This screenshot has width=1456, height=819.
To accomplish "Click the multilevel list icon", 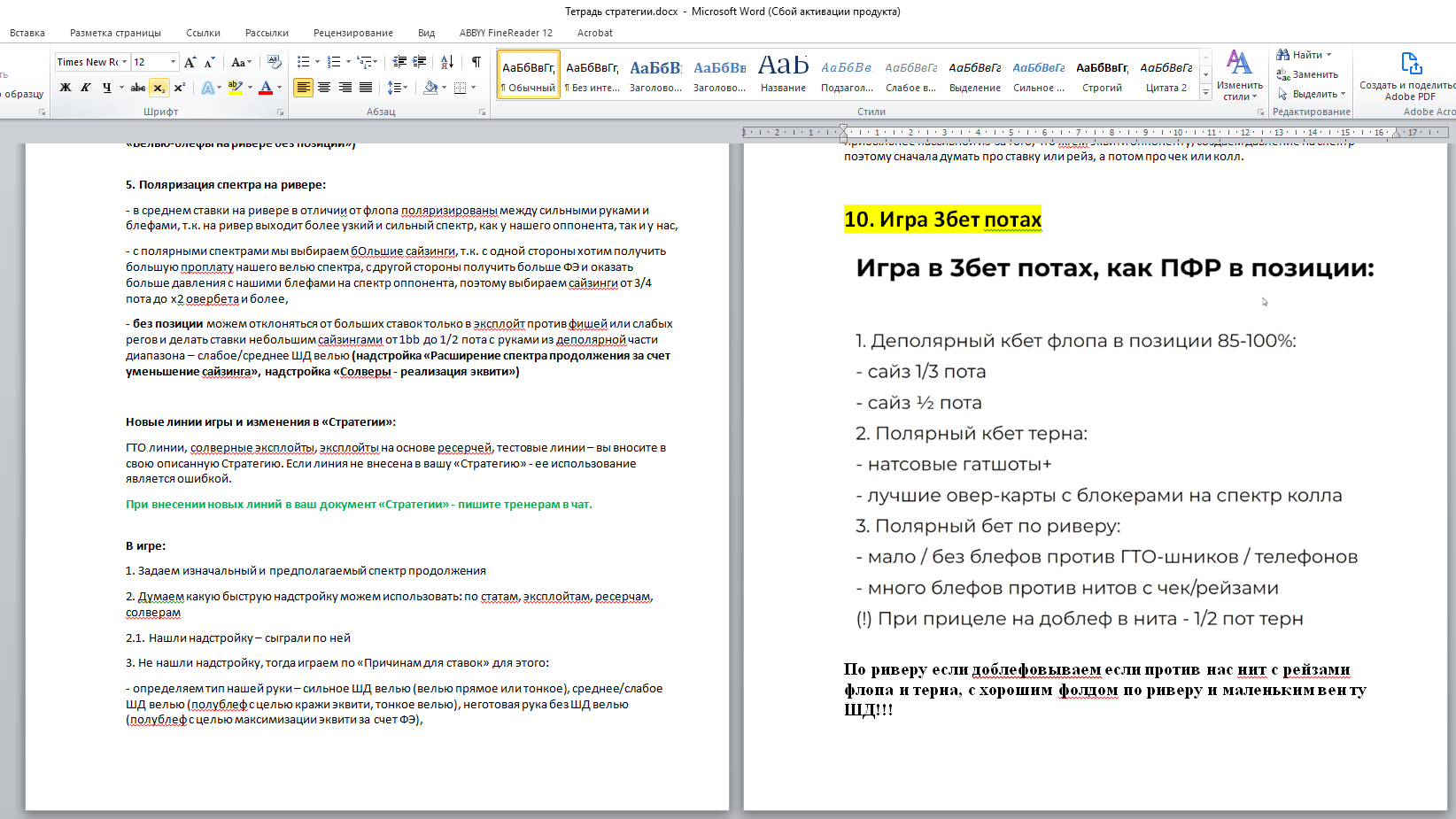I will pos(365,62).
